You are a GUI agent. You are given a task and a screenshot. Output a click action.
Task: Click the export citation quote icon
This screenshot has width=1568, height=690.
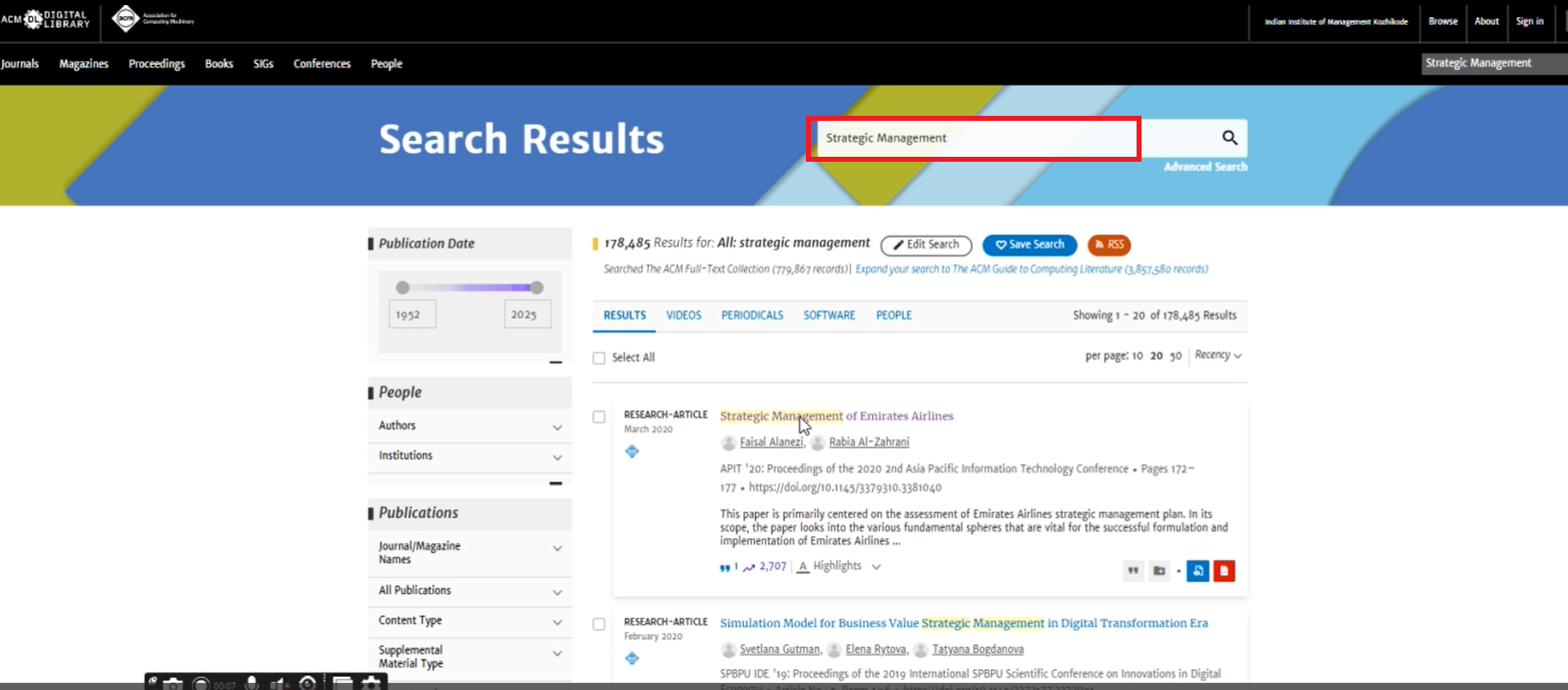tap(1133, 571)
